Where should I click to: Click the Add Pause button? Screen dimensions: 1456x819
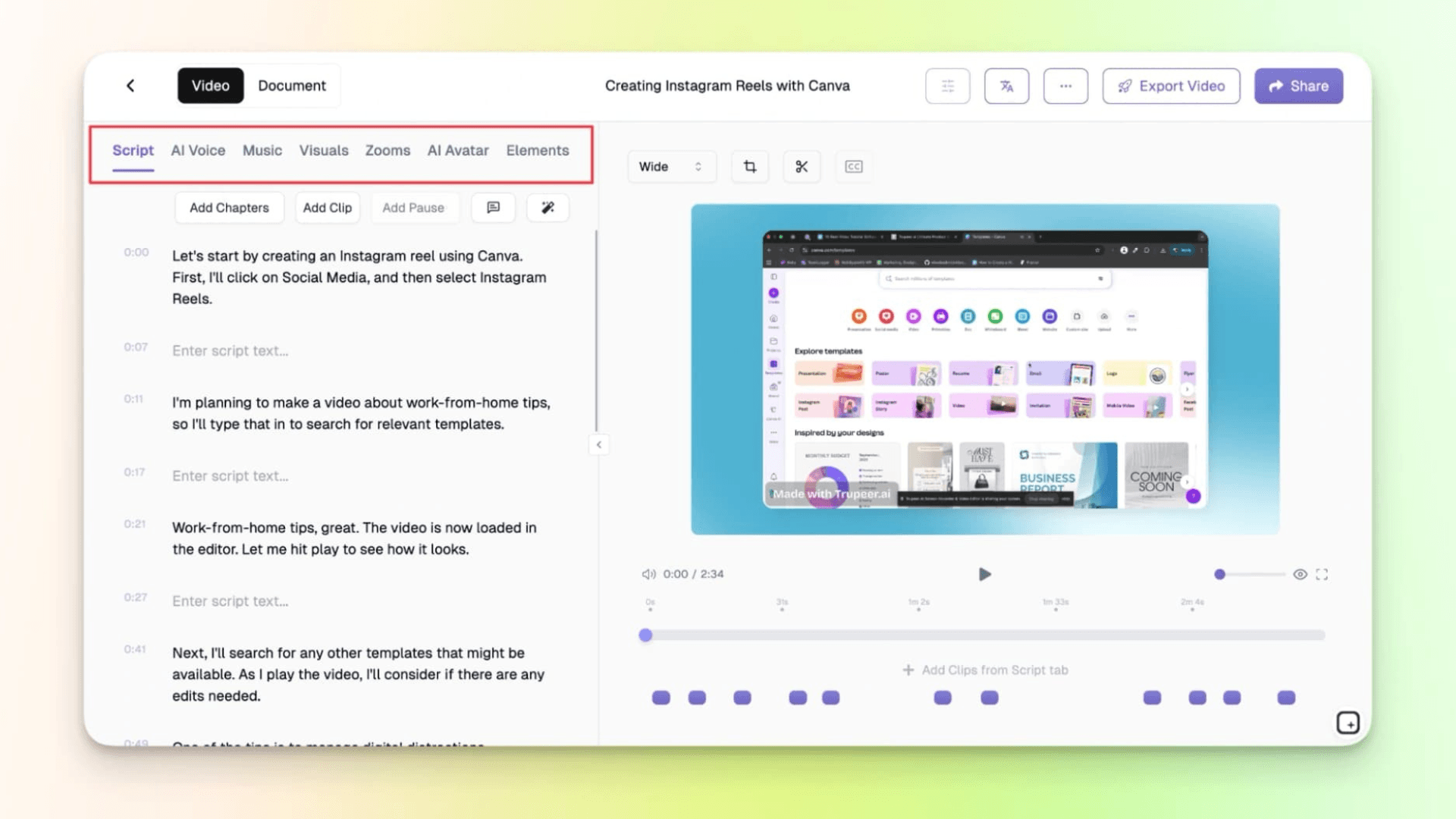tap(413, 208)
